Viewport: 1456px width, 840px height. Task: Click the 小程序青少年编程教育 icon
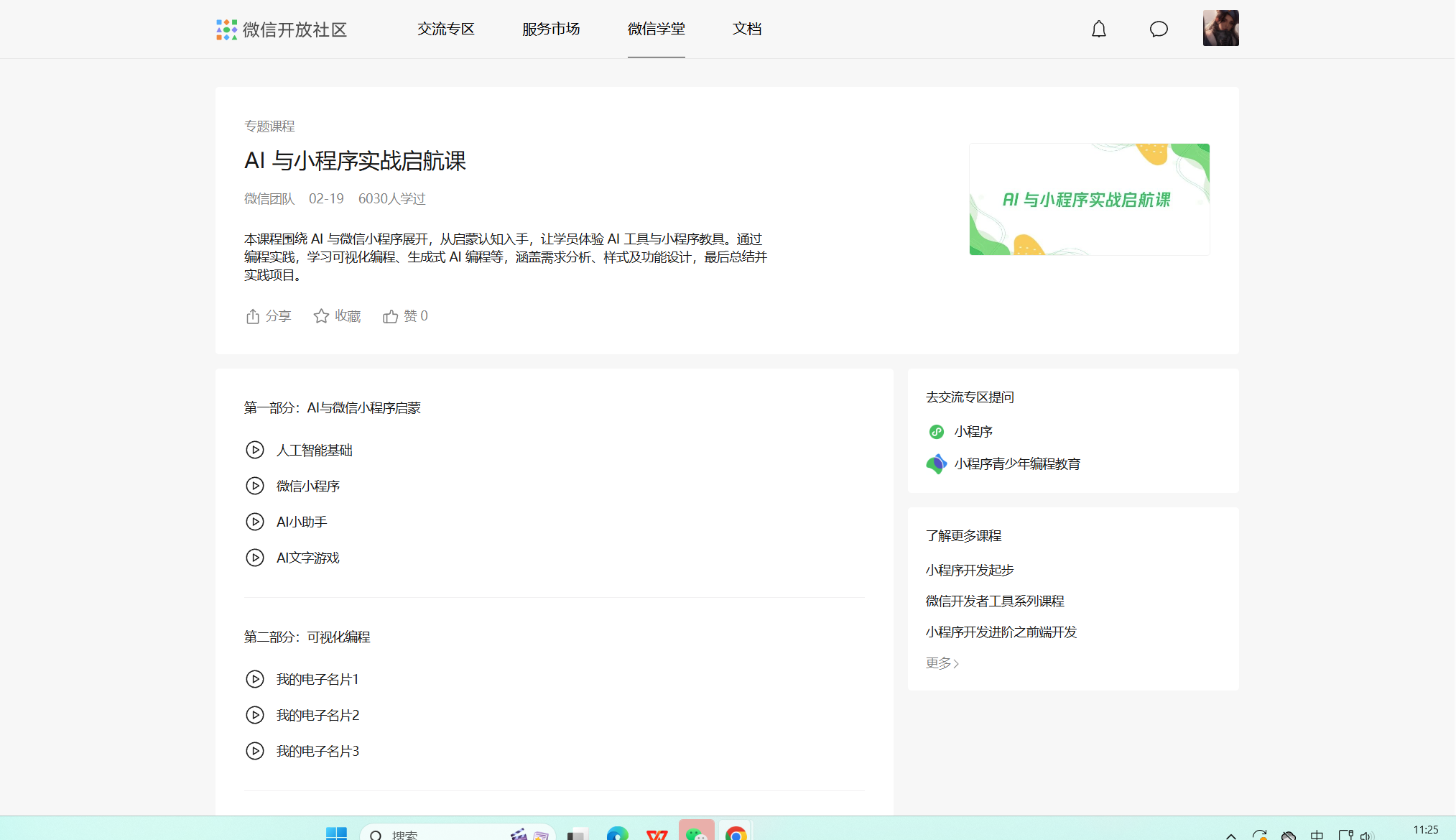click(937, 464)
